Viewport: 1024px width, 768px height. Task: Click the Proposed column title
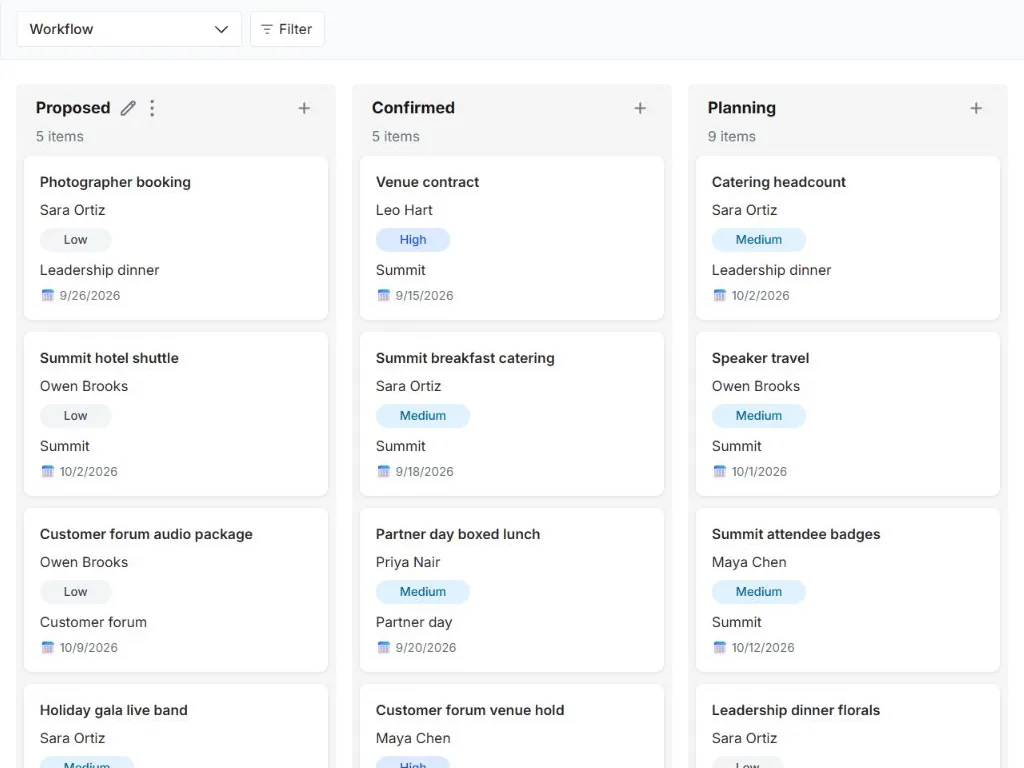73,108
